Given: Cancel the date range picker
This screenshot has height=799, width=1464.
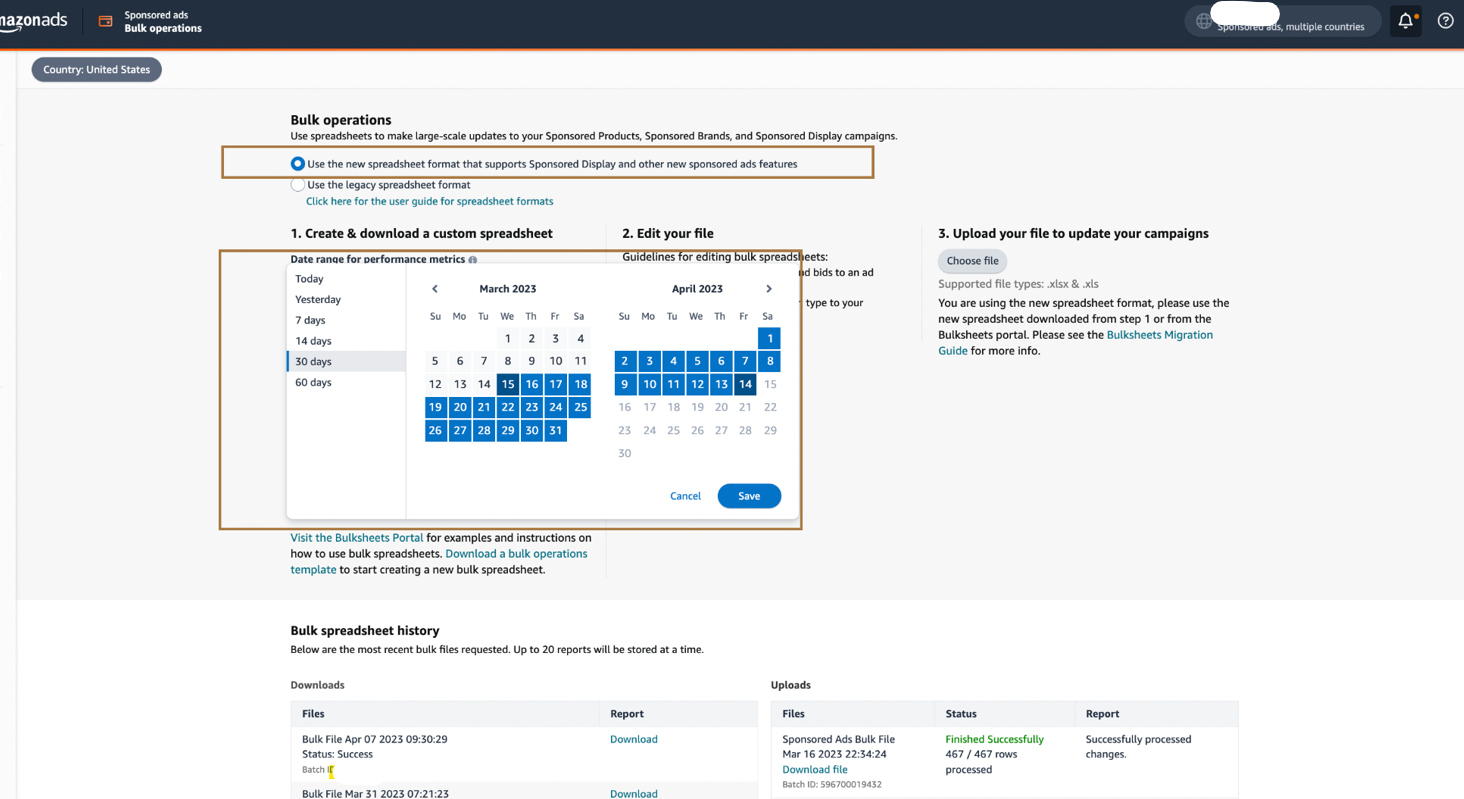Looking at the screenshot, I should 685,496.
